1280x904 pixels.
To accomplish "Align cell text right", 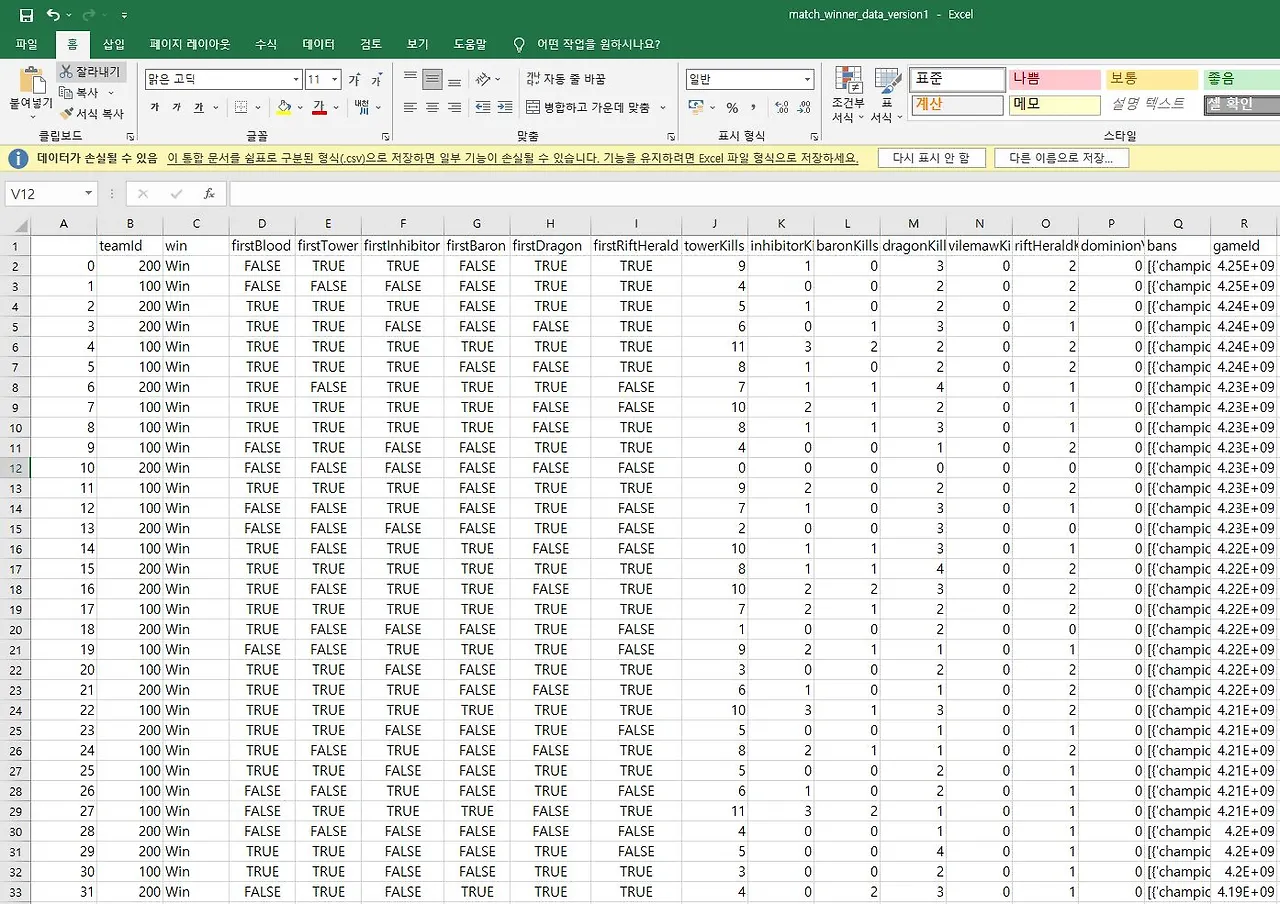I will coord(454,107).
